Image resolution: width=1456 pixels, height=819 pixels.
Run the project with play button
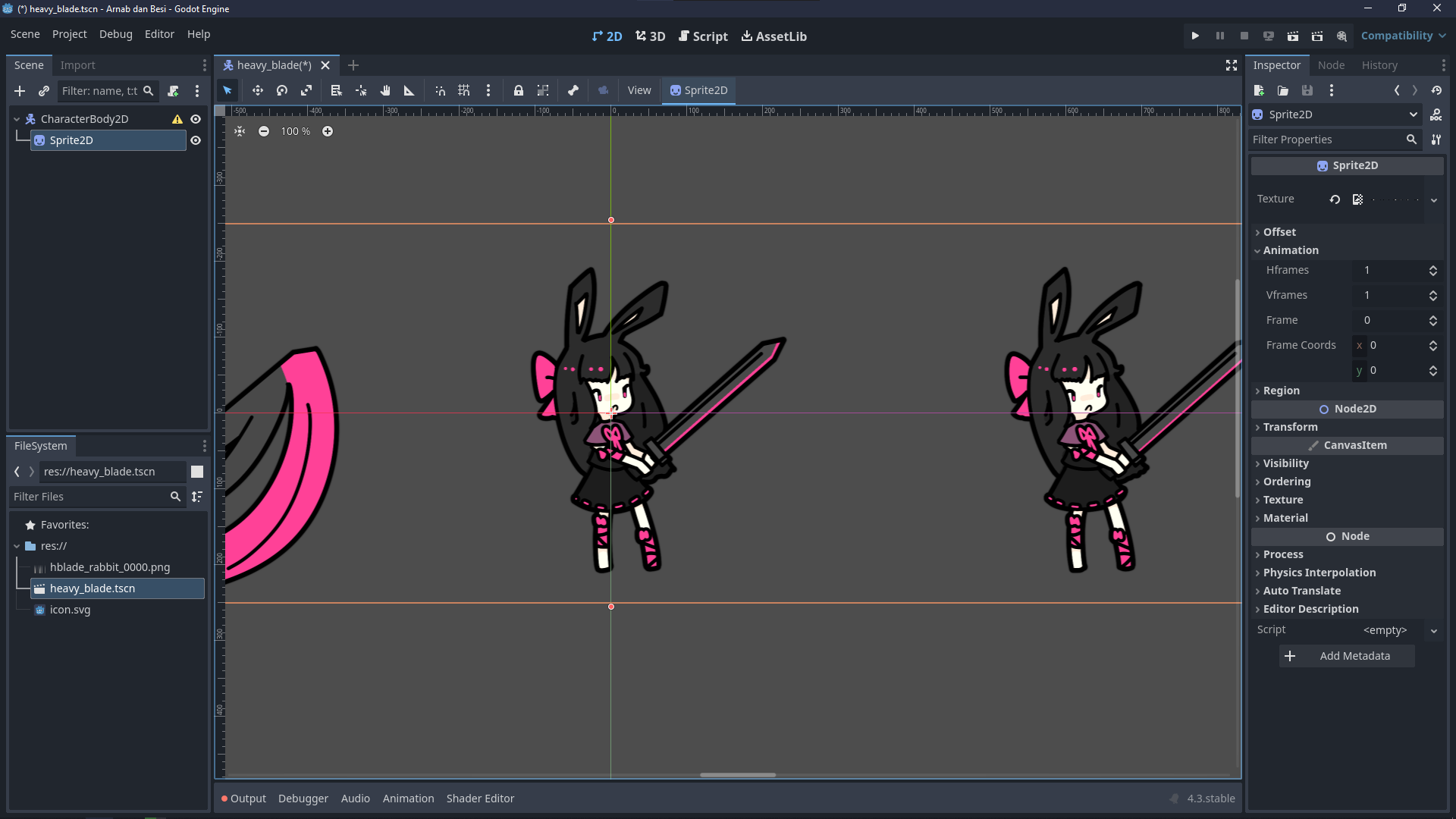pos(1195,36)
